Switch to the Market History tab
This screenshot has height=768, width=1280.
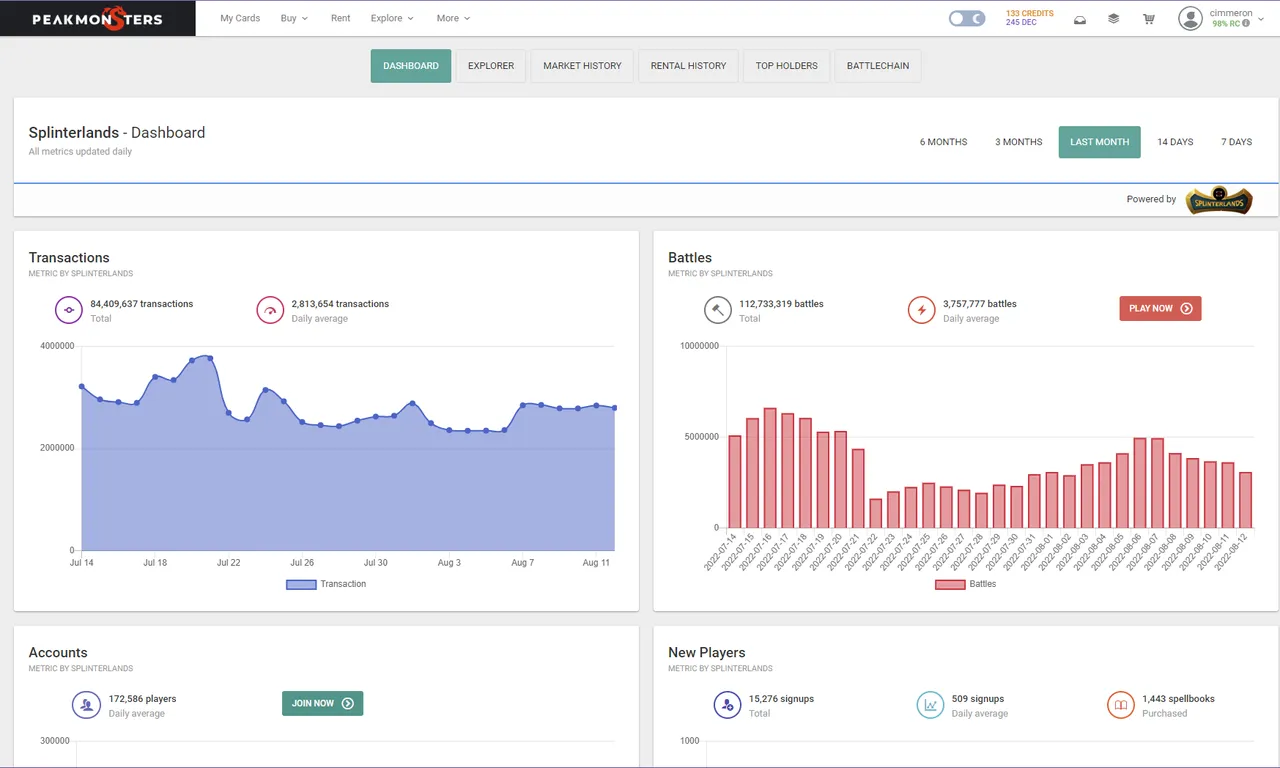click(582, 66)
